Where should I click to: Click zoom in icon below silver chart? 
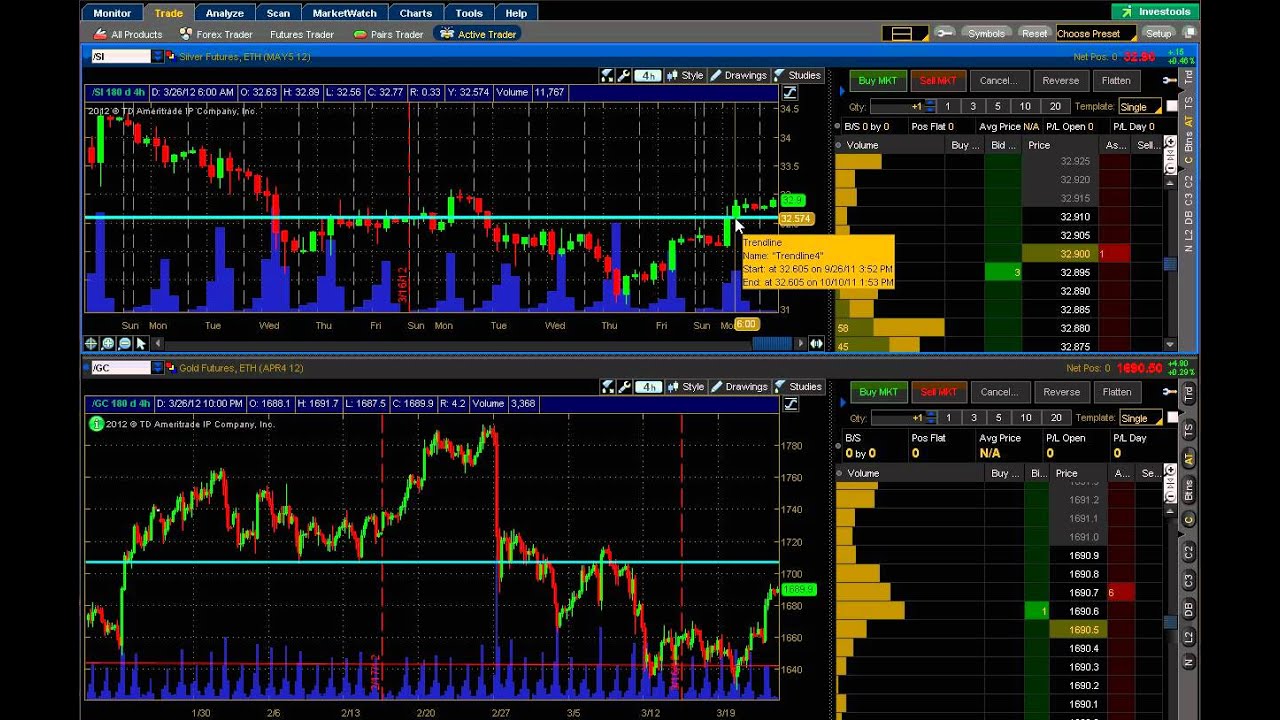point(108,343)
